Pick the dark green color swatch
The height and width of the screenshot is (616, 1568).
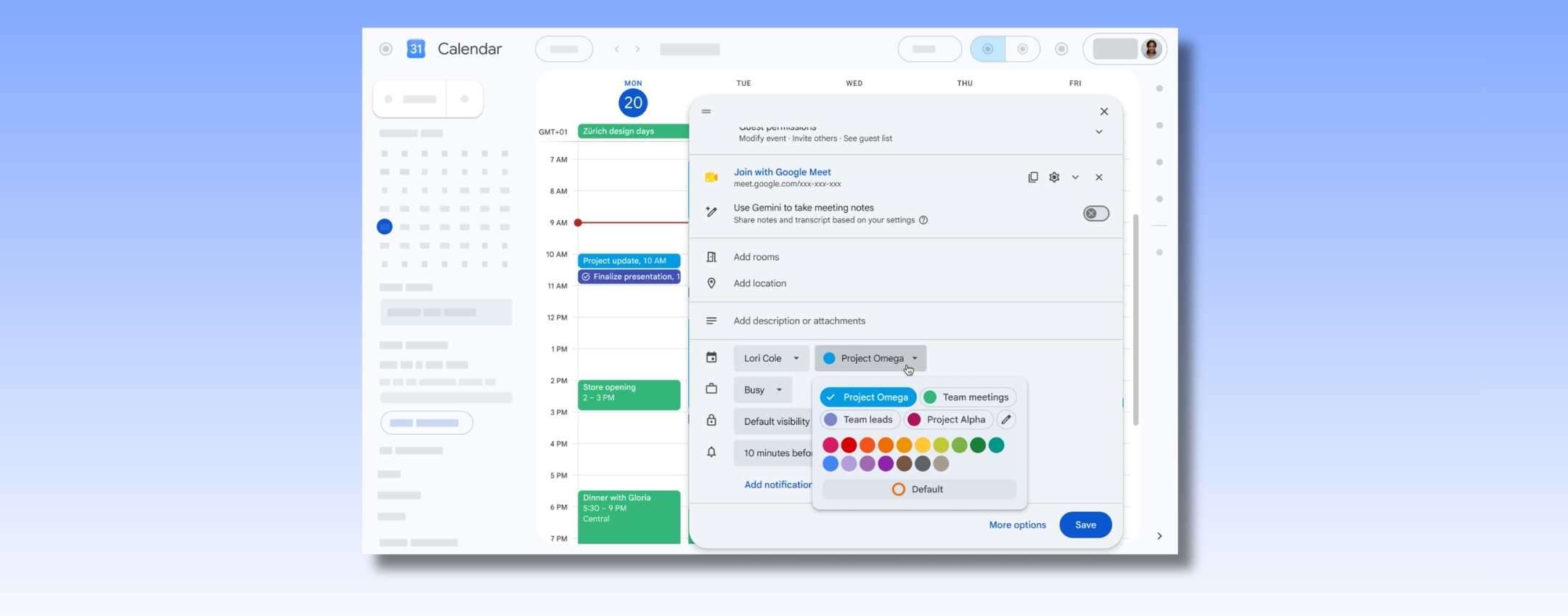pos(978,445)
